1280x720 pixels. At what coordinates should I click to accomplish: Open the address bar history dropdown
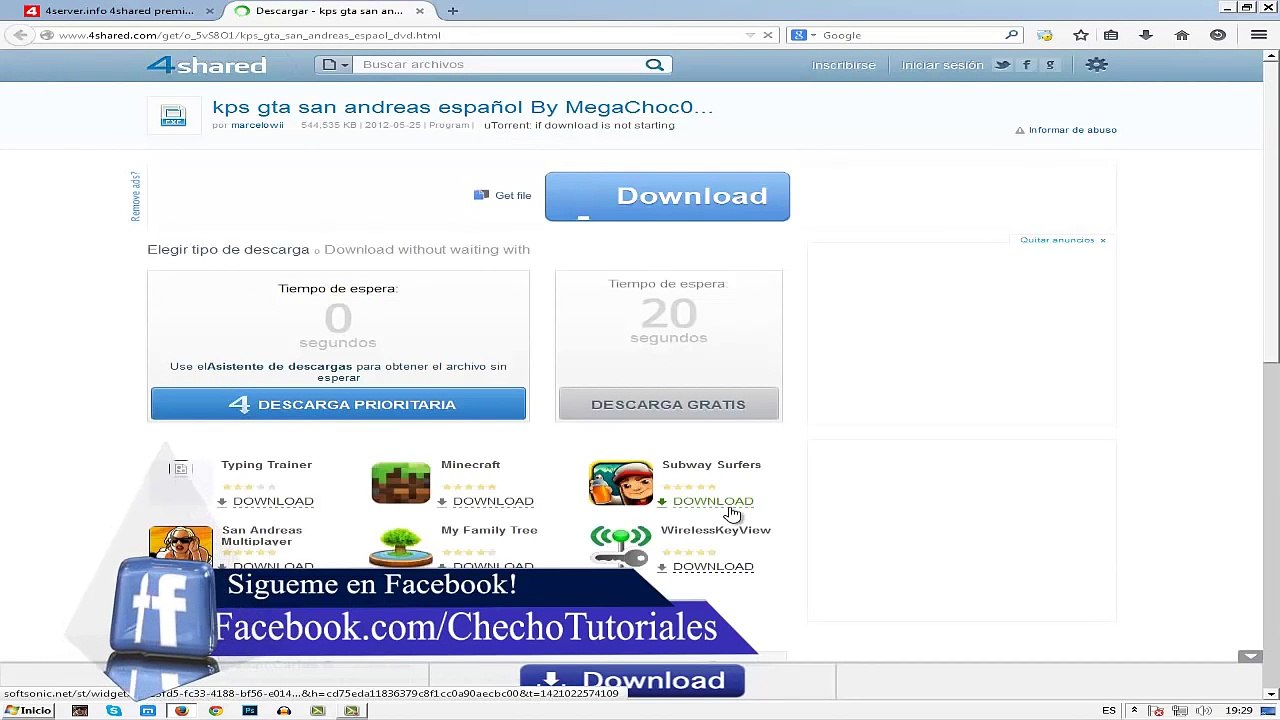click(x=750, y=36)
